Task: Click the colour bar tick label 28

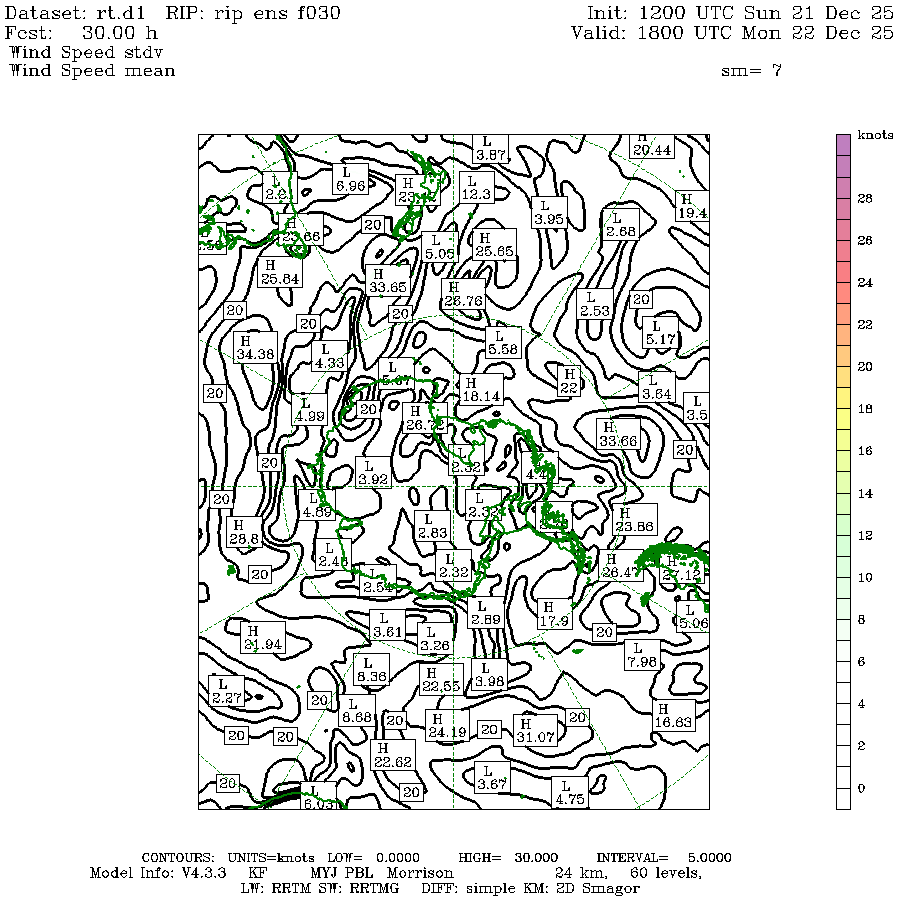Action: pyautogui.click(x=865, y=199)
